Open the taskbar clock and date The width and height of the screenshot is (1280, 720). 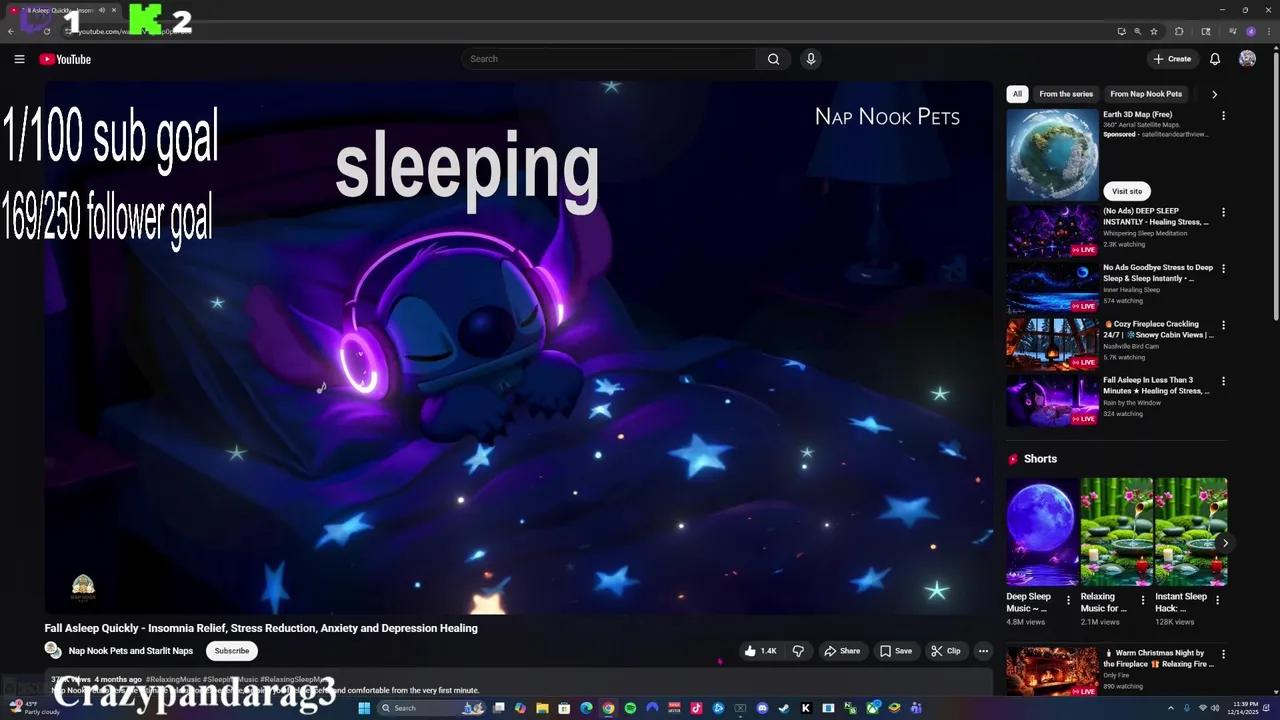pos(1243,708)
